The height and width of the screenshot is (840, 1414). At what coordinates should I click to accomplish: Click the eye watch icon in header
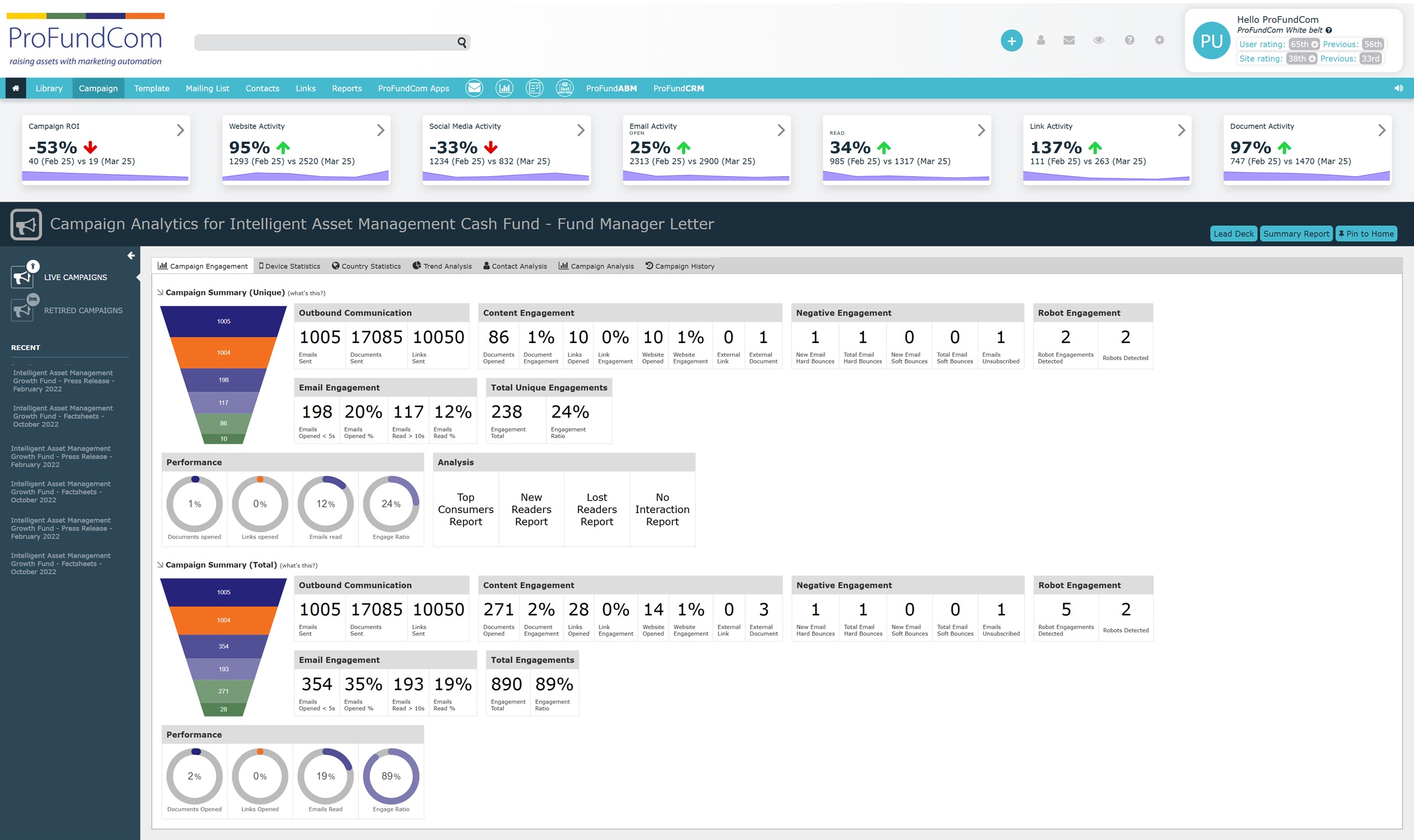1099,40
